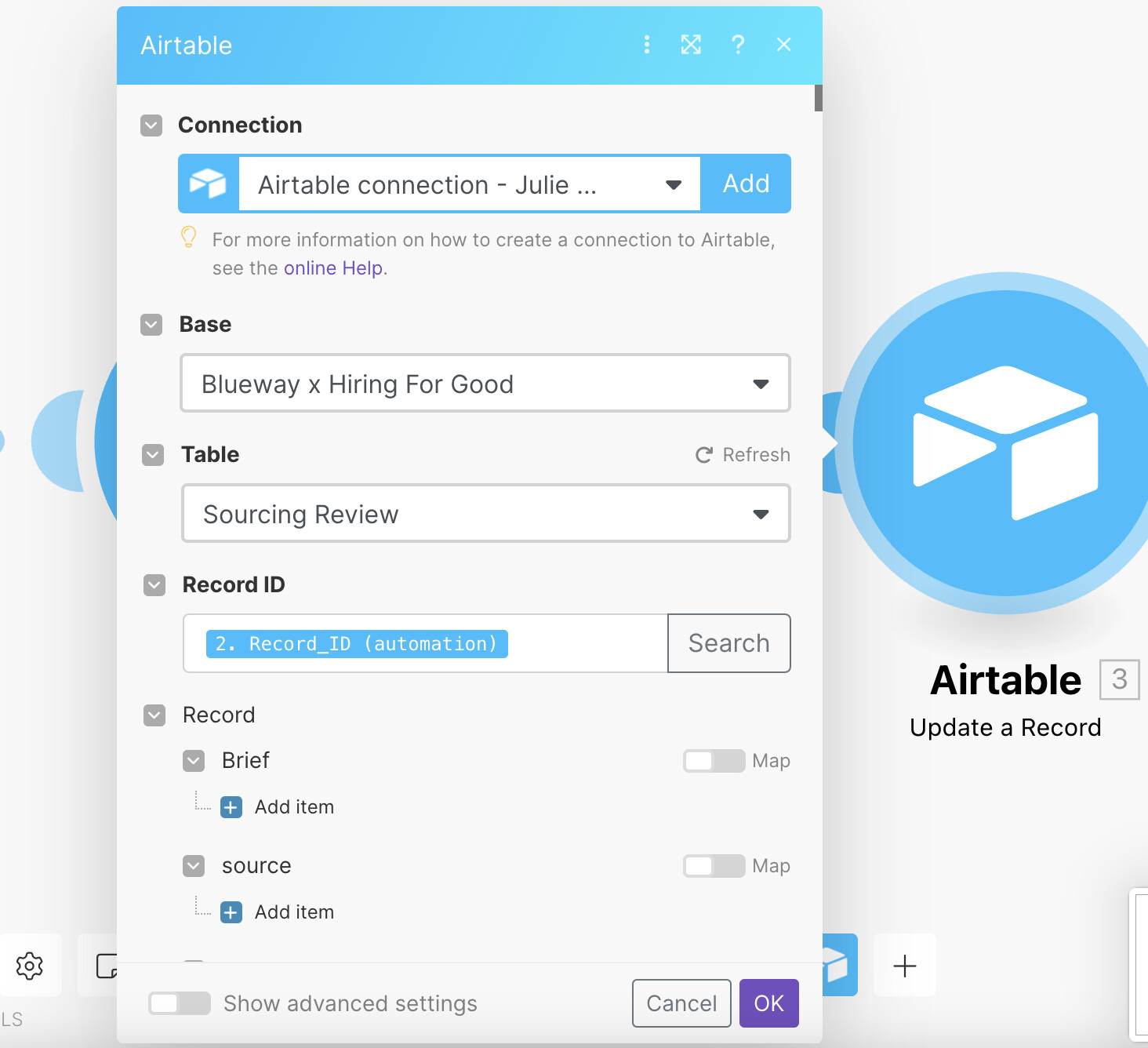Click Add to create a new connection
Screen dimensions: 1148x1048
pos(746,184)
